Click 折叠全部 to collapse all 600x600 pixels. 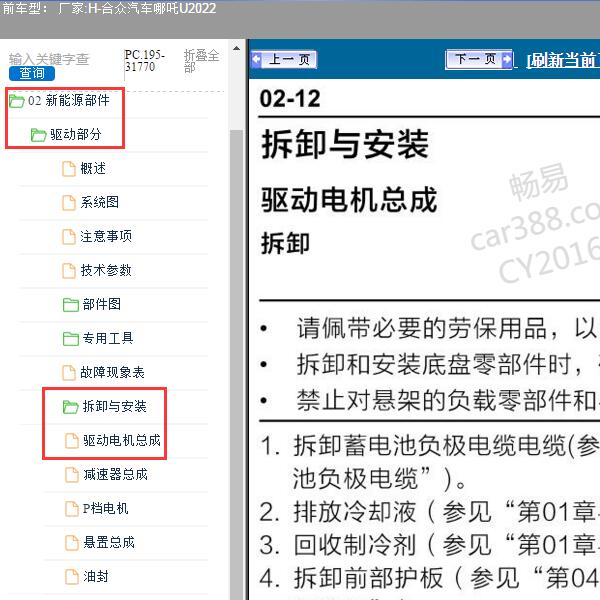click(x=201, y=61)
